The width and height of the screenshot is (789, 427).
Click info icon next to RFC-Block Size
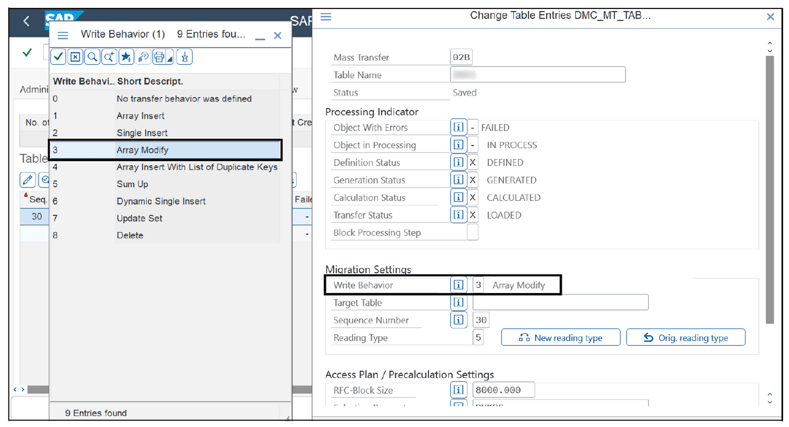pos(458,390)
